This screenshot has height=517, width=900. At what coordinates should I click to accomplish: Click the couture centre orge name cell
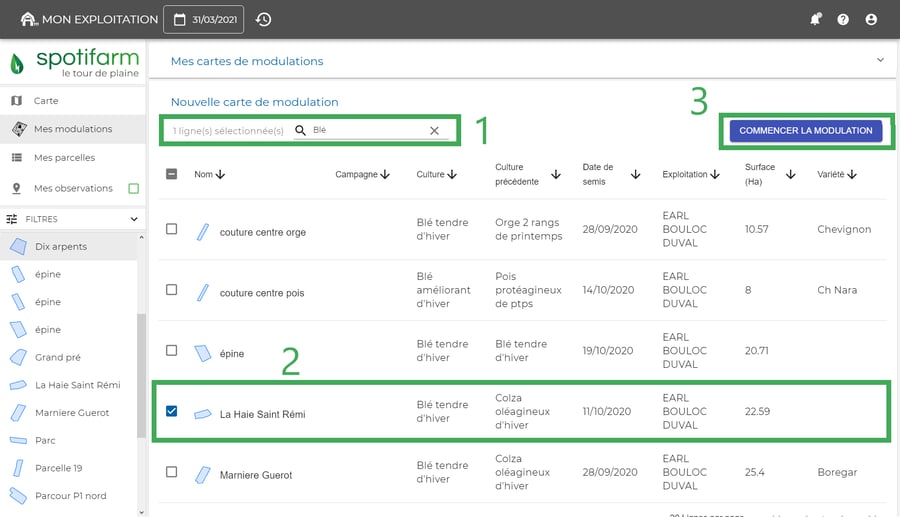[x=263, y=232]
